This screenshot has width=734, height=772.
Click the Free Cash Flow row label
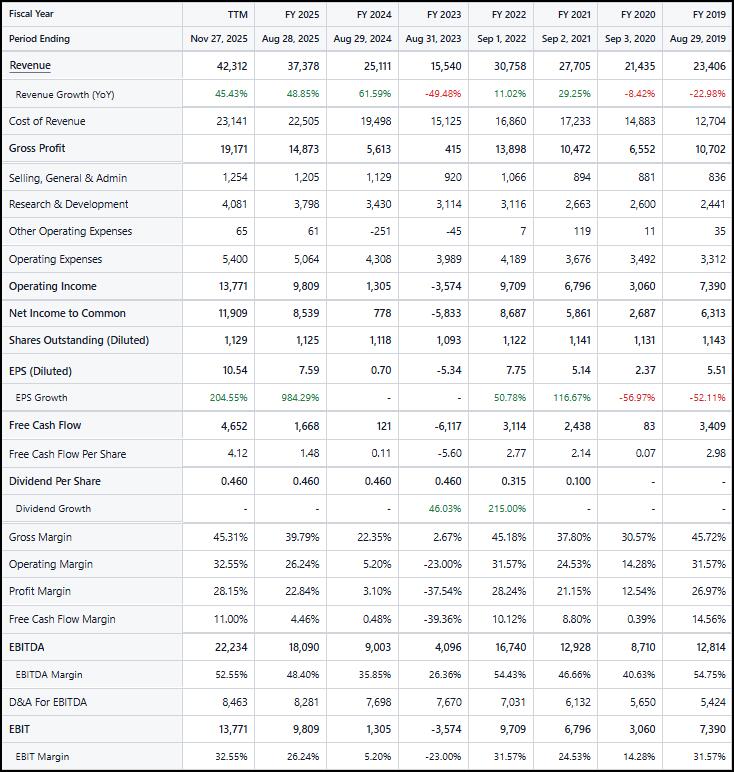click(x=45, y=425)
